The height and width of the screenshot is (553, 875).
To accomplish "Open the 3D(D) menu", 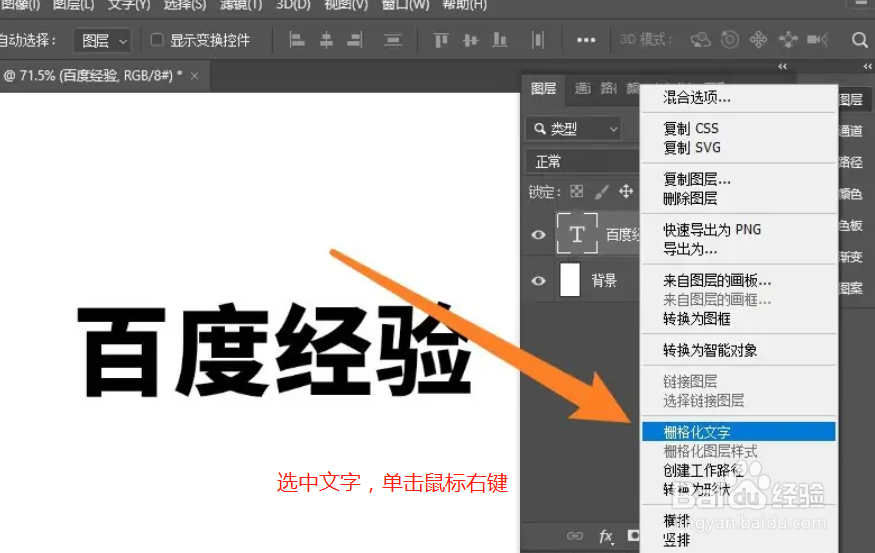I will (x=293, y=5).
